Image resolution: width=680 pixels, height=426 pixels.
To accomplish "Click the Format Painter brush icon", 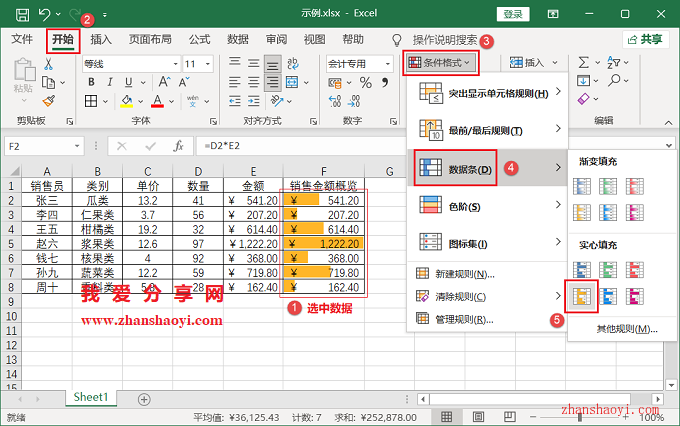I will click(x=49, y=101).
